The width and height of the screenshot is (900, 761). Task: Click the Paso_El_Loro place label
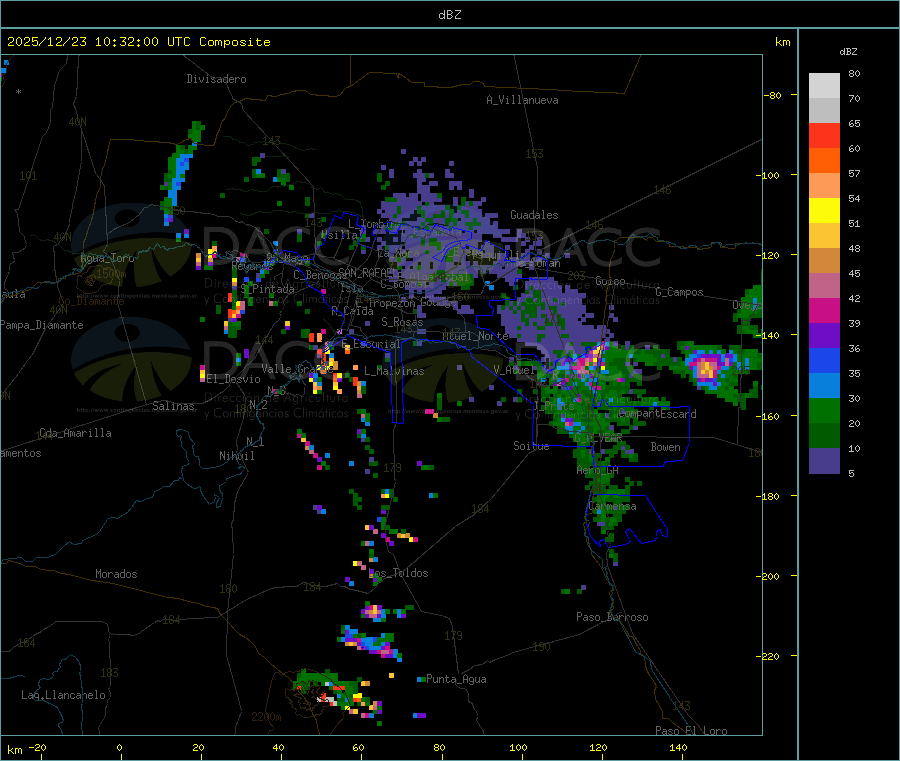coord(691,731)
